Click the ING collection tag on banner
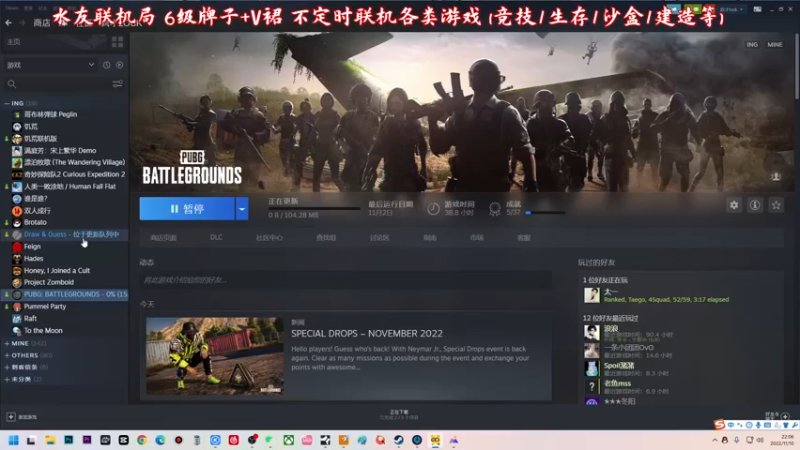This screenshot has width=800, height=450. point(752,44)
